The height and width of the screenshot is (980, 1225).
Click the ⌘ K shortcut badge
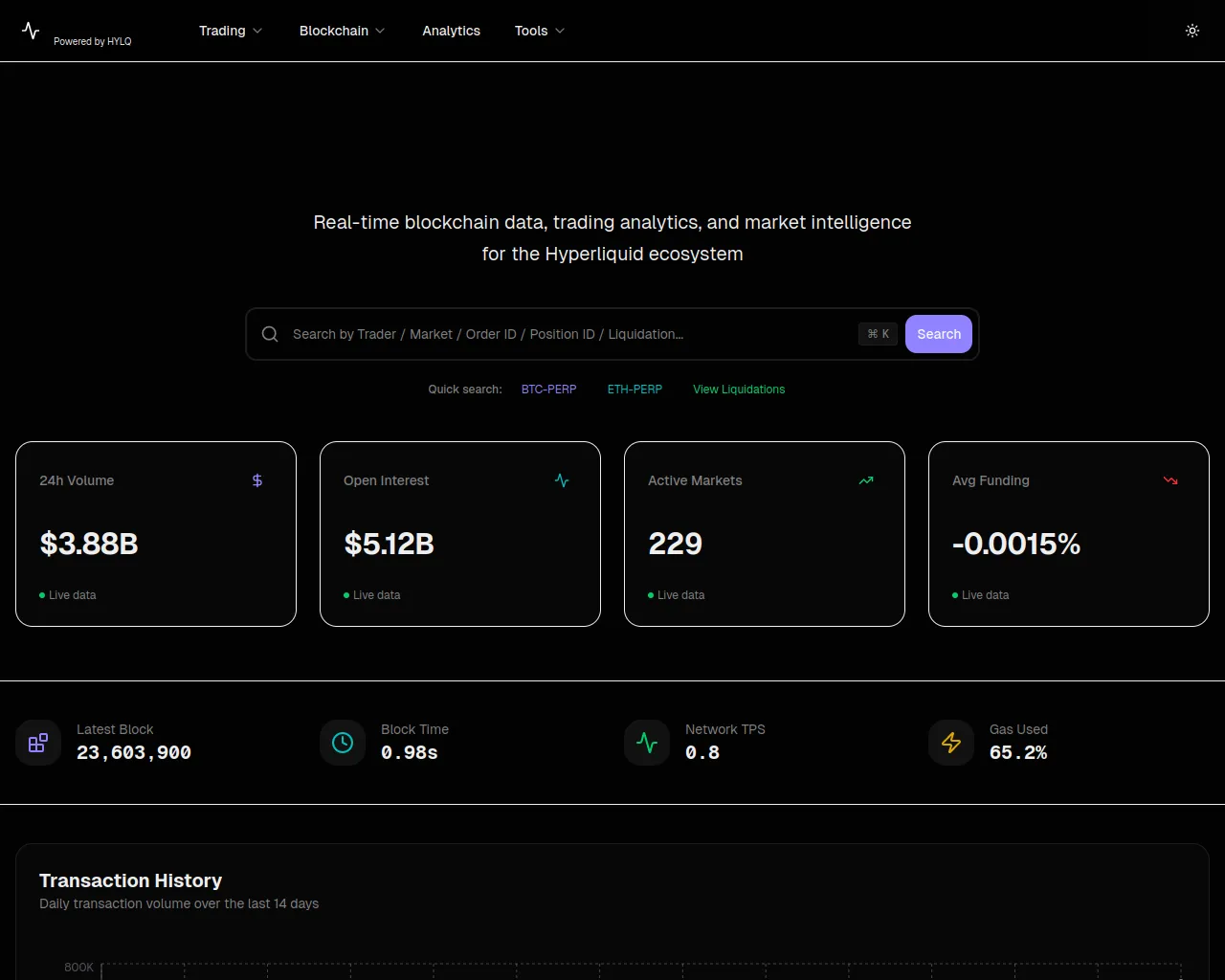coord(879,334)
